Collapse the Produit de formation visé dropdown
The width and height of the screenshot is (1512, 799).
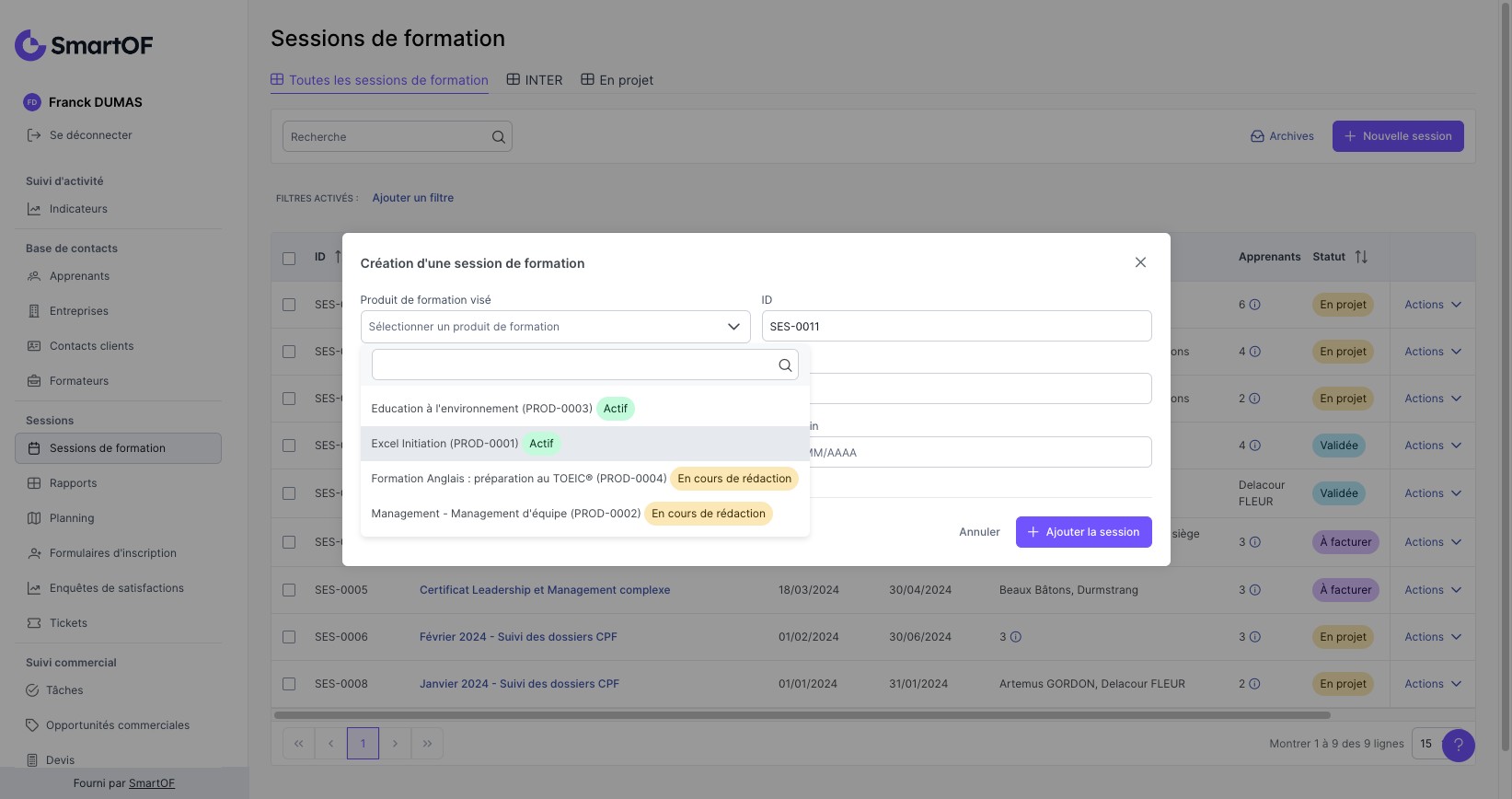[733, 327]
